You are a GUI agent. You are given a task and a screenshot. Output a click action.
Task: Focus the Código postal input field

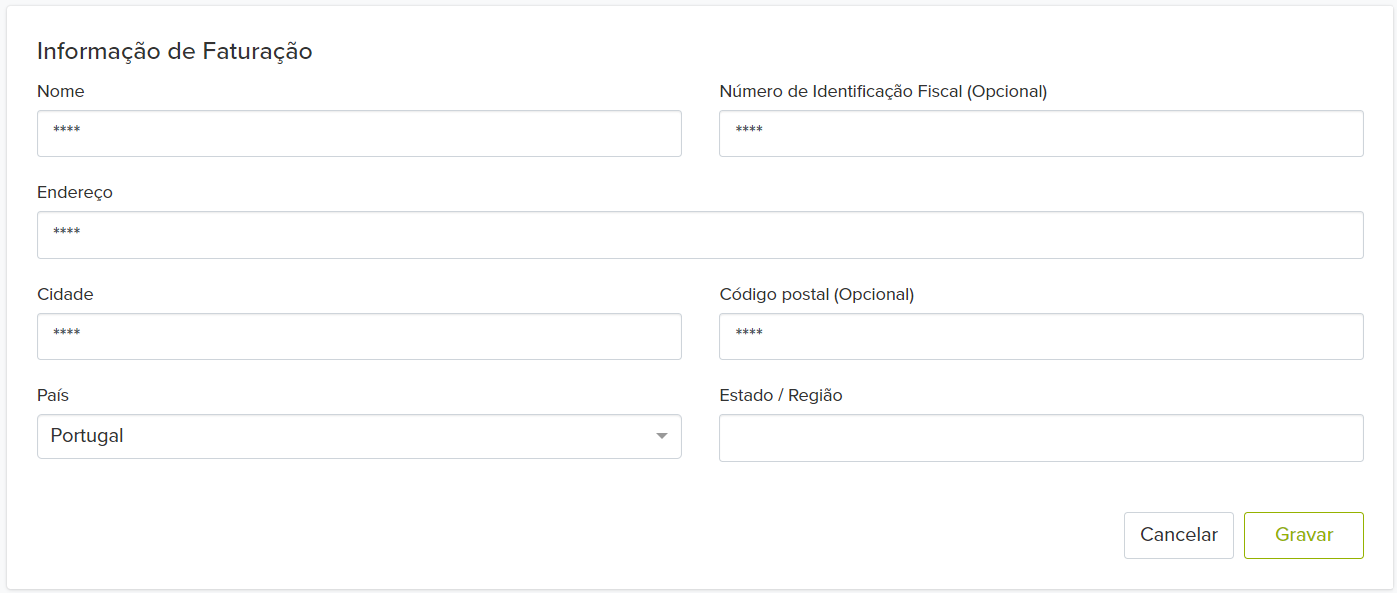coord(1041,336)
